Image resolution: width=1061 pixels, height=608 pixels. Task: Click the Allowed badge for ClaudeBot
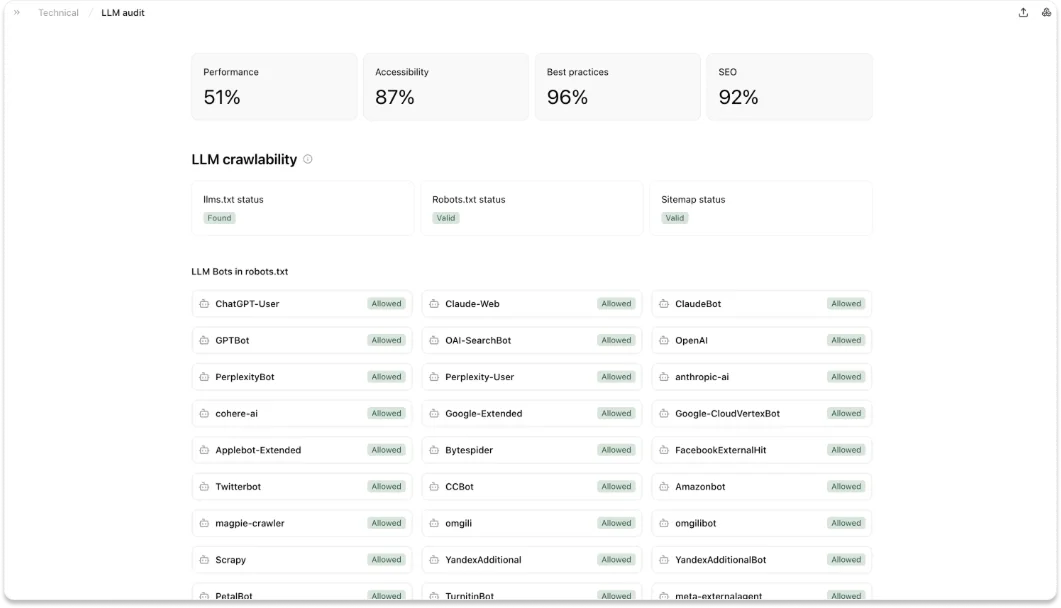coord(846,304)
